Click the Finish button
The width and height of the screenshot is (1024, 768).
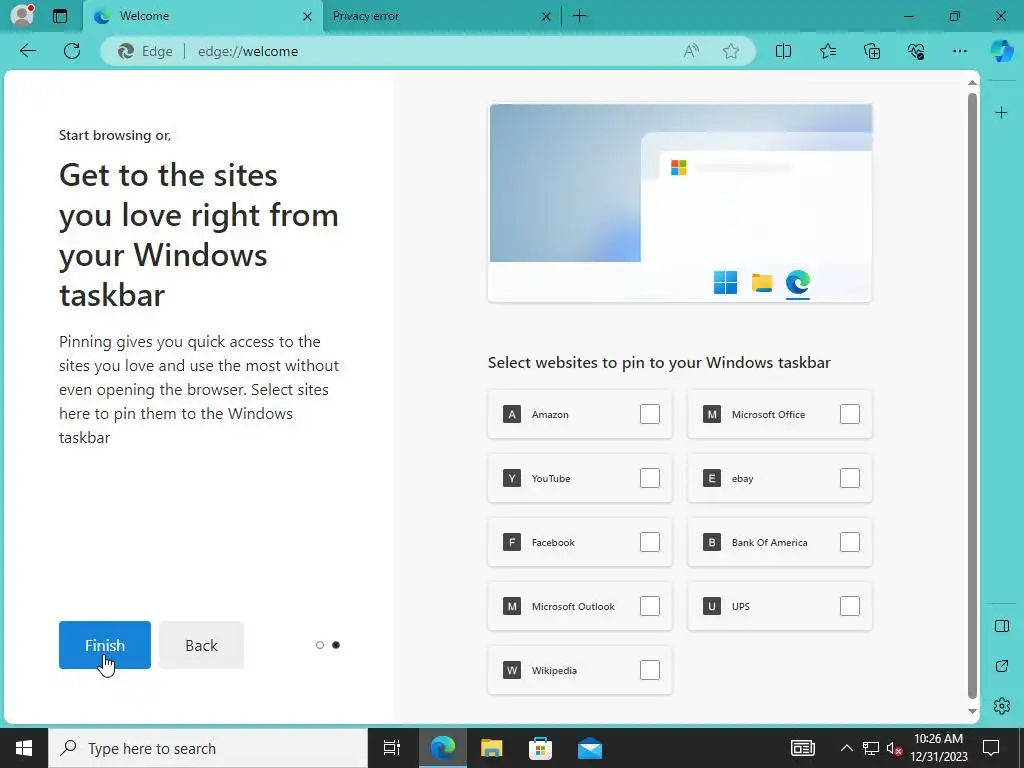[x=104, y=645]
